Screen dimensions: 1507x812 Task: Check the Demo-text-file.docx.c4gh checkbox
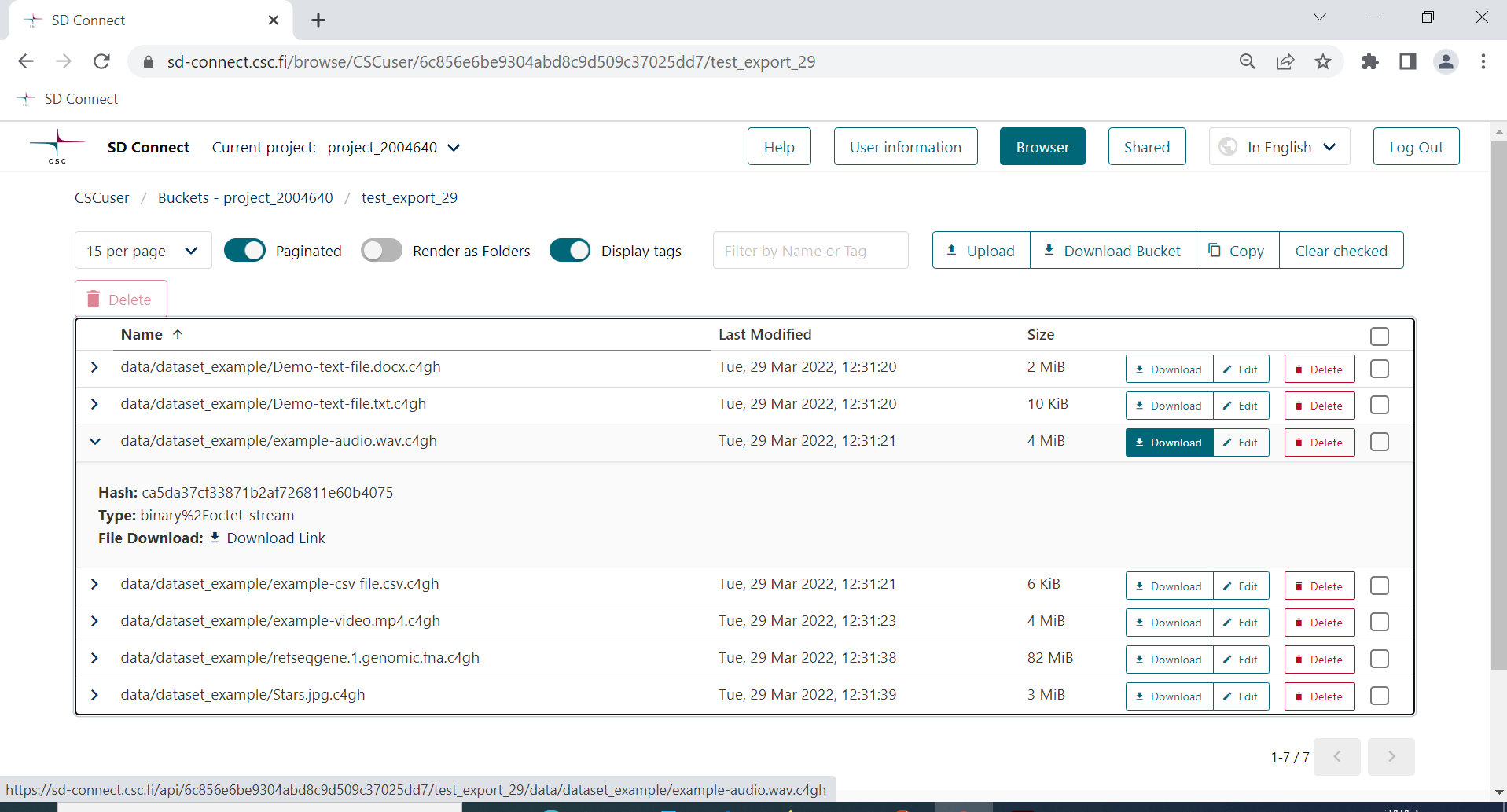[x=1380, y=369]
